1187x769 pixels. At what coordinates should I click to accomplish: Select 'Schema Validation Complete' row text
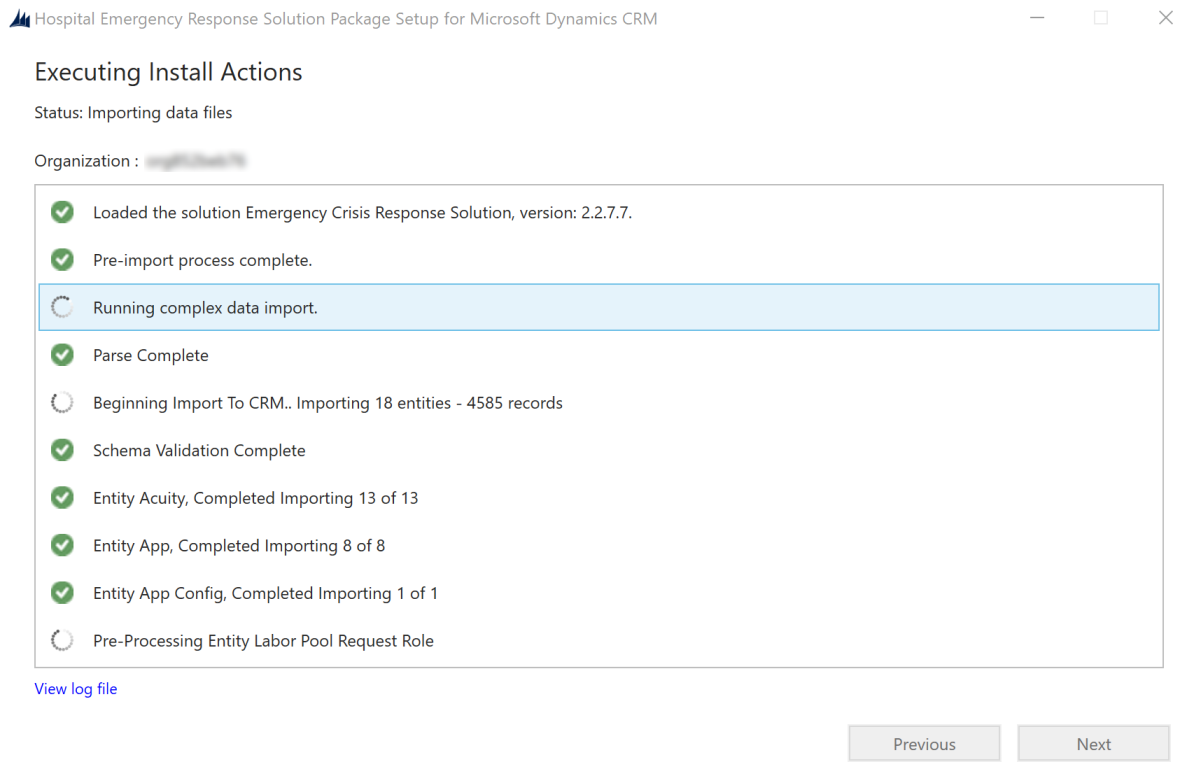point(199,450)
